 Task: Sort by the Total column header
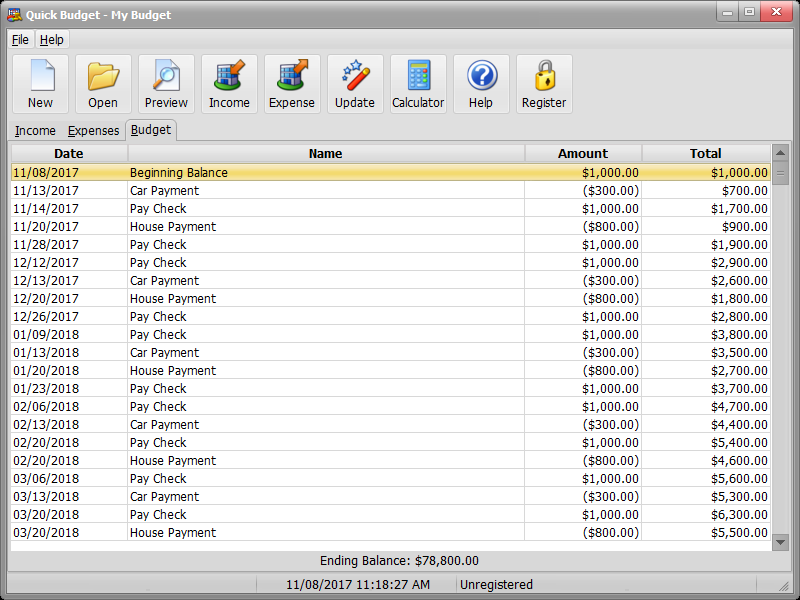point(706,154)
